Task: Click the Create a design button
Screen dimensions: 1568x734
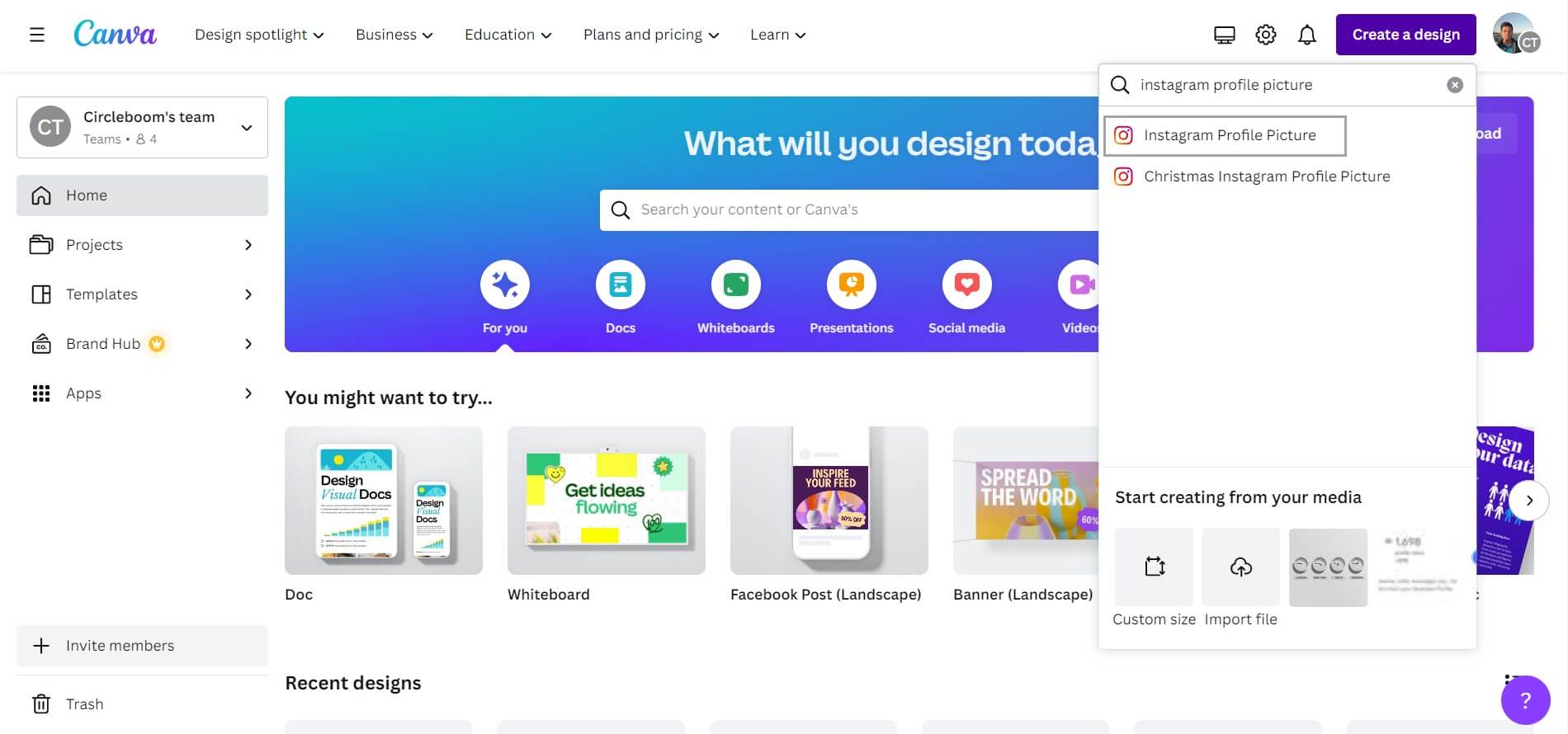Action: [1406, 35]
